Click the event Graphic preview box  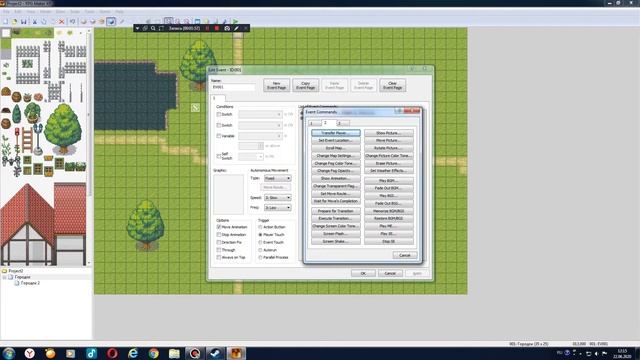228,194
